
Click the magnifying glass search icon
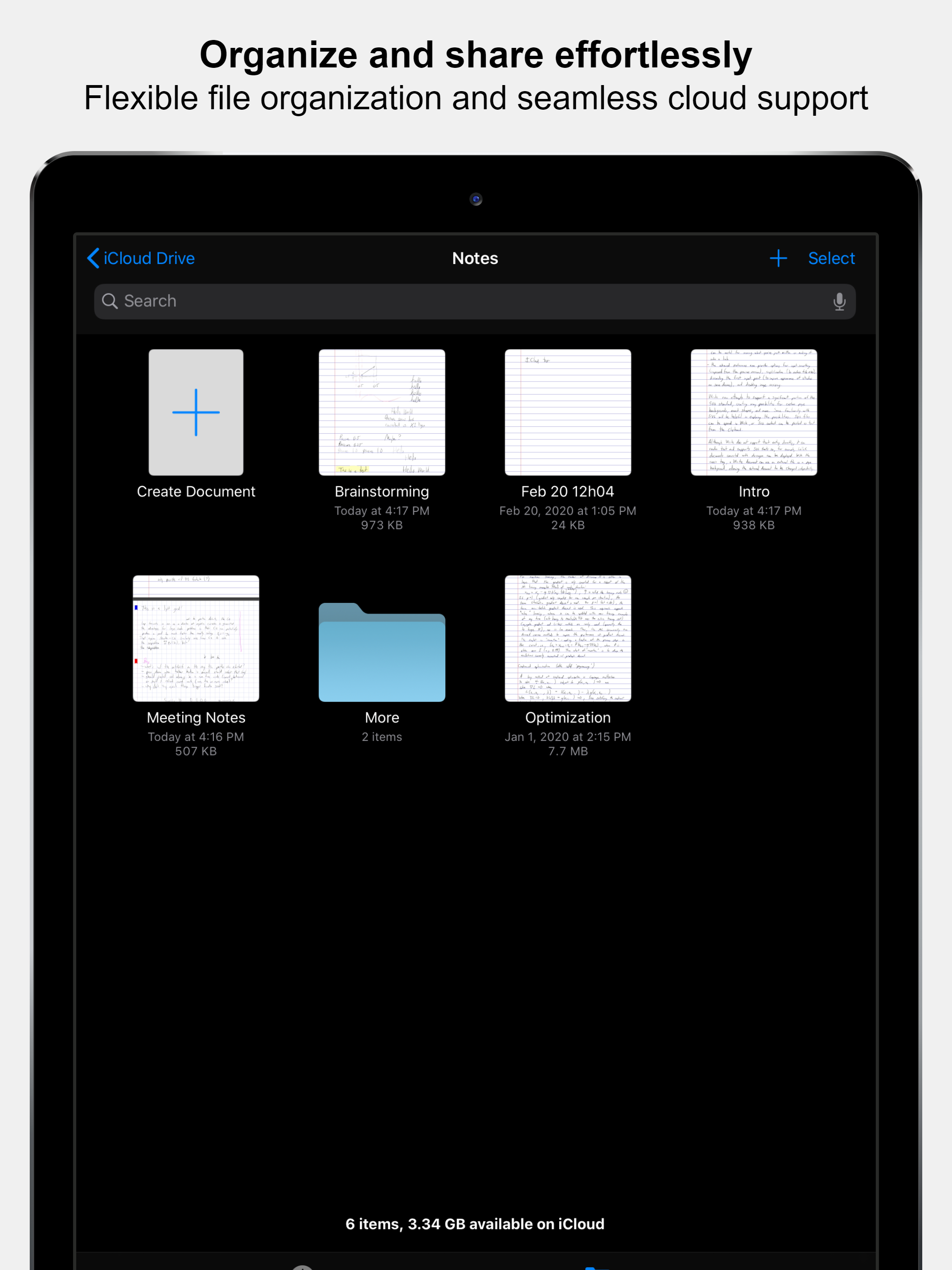coord(110,301)
